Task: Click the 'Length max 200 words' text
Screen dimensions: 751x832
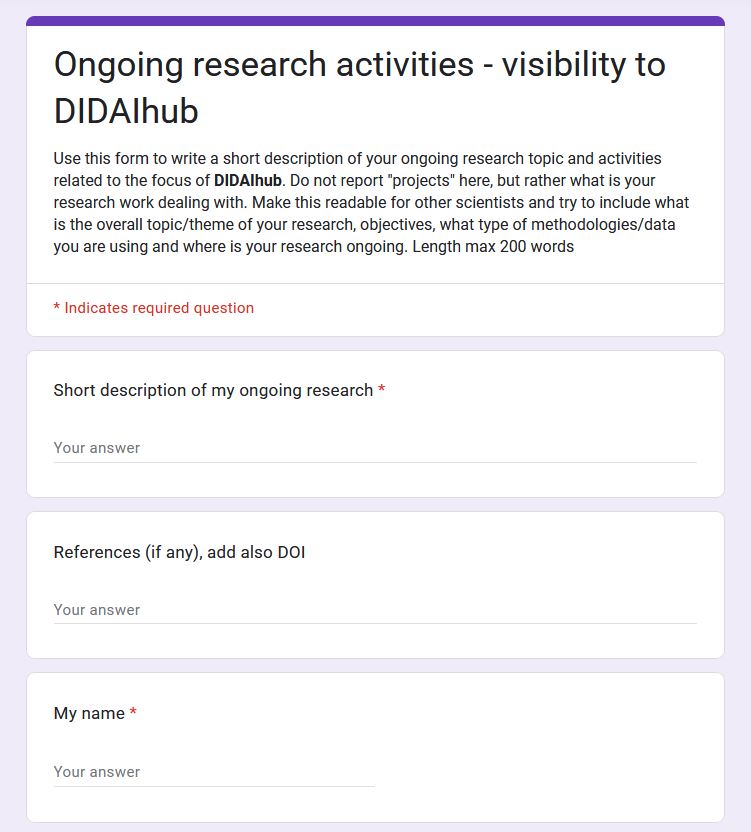Action: click(493, 247)
